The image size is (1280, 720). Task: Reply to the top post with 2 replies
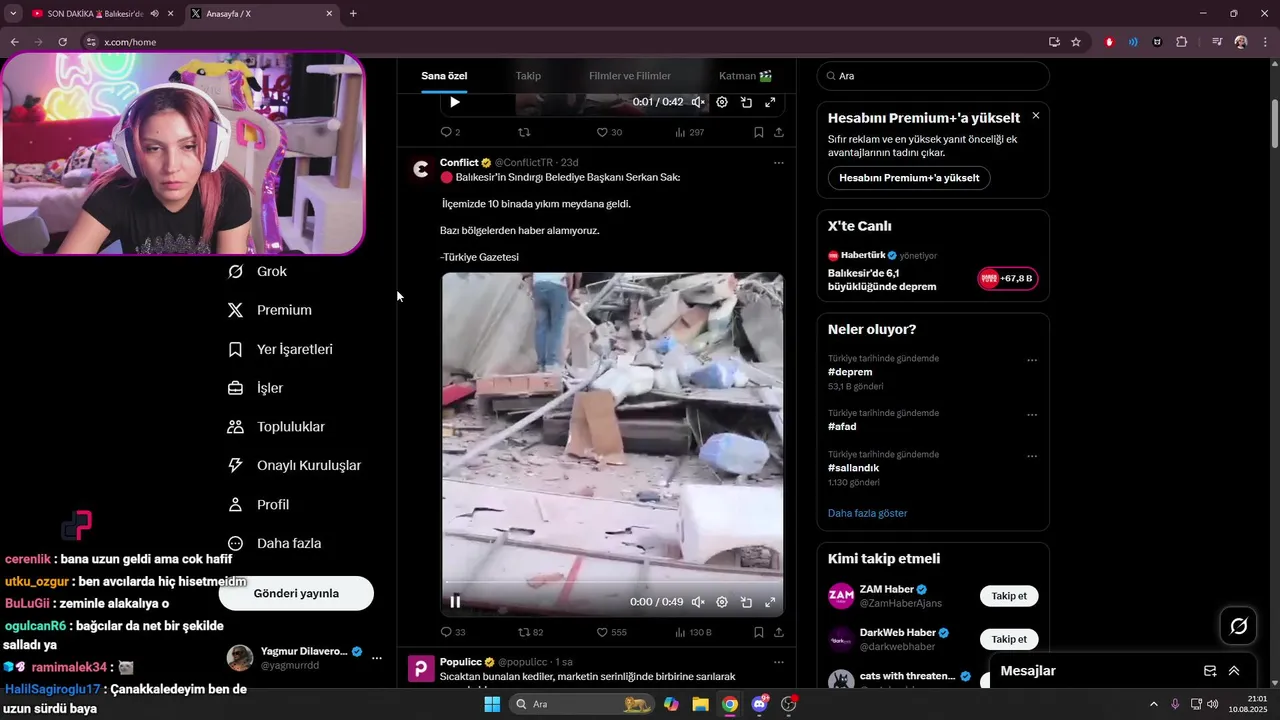450,132
